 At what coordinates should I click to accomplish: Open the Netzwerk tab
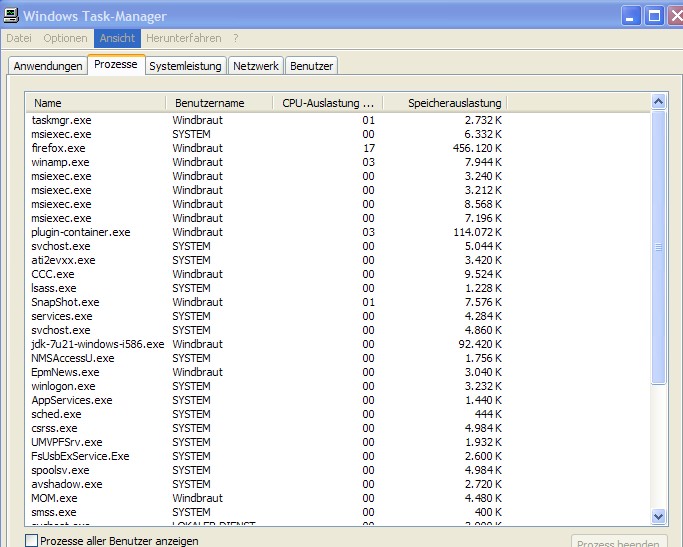coord(256,66)
